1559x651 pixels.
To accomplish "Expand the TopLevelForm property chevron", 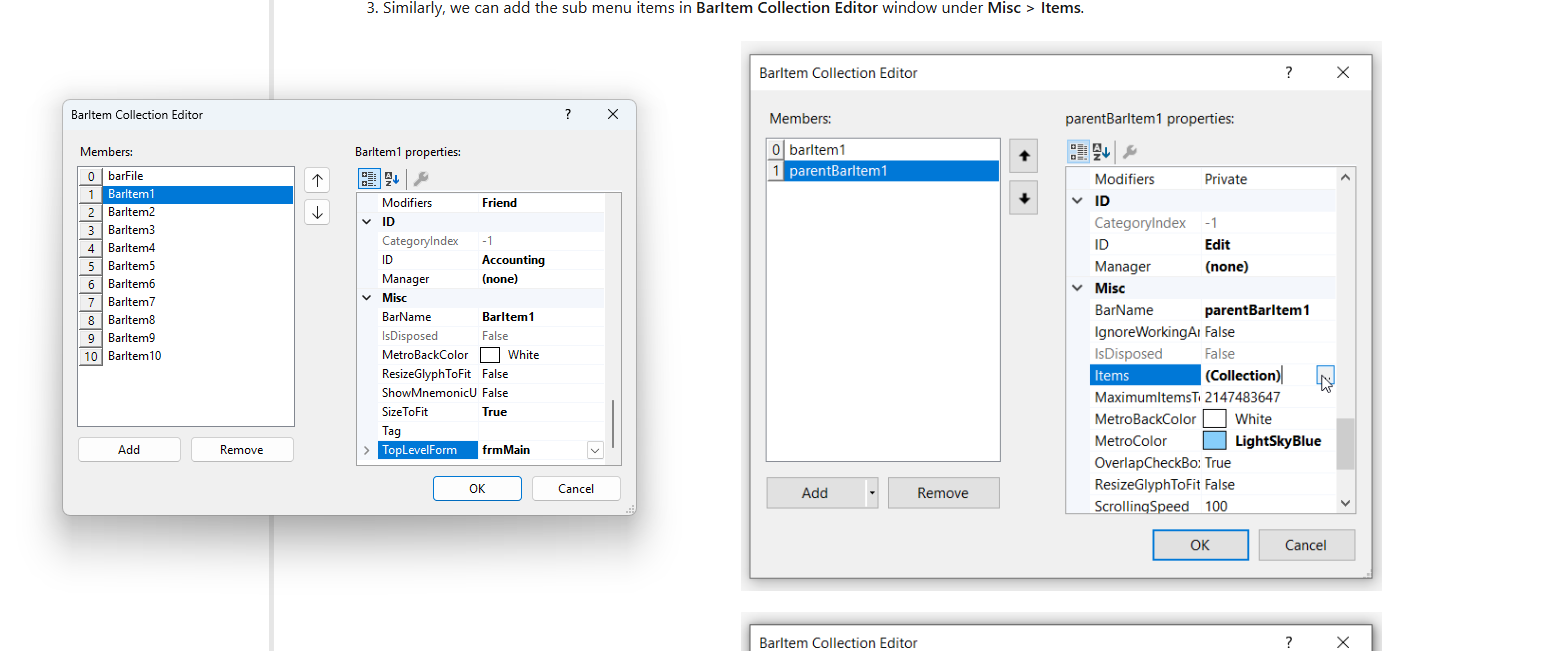I will [x=367, y=451].
